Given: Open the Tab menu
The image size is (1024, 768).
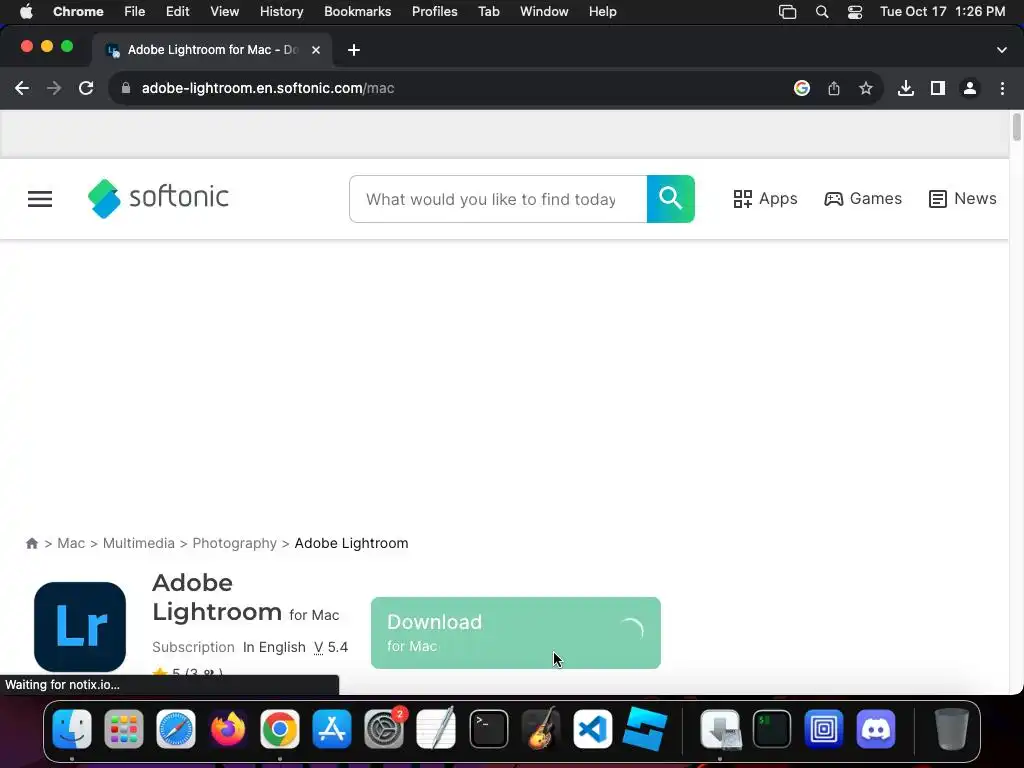Looking at the screenshot, I should (x=488, y=12).
